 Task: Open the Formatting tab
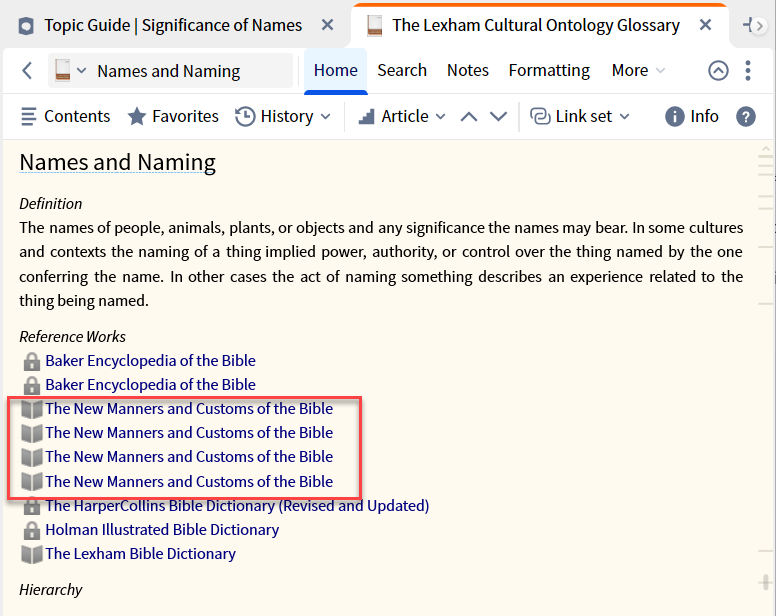click(x=549, y=70)
